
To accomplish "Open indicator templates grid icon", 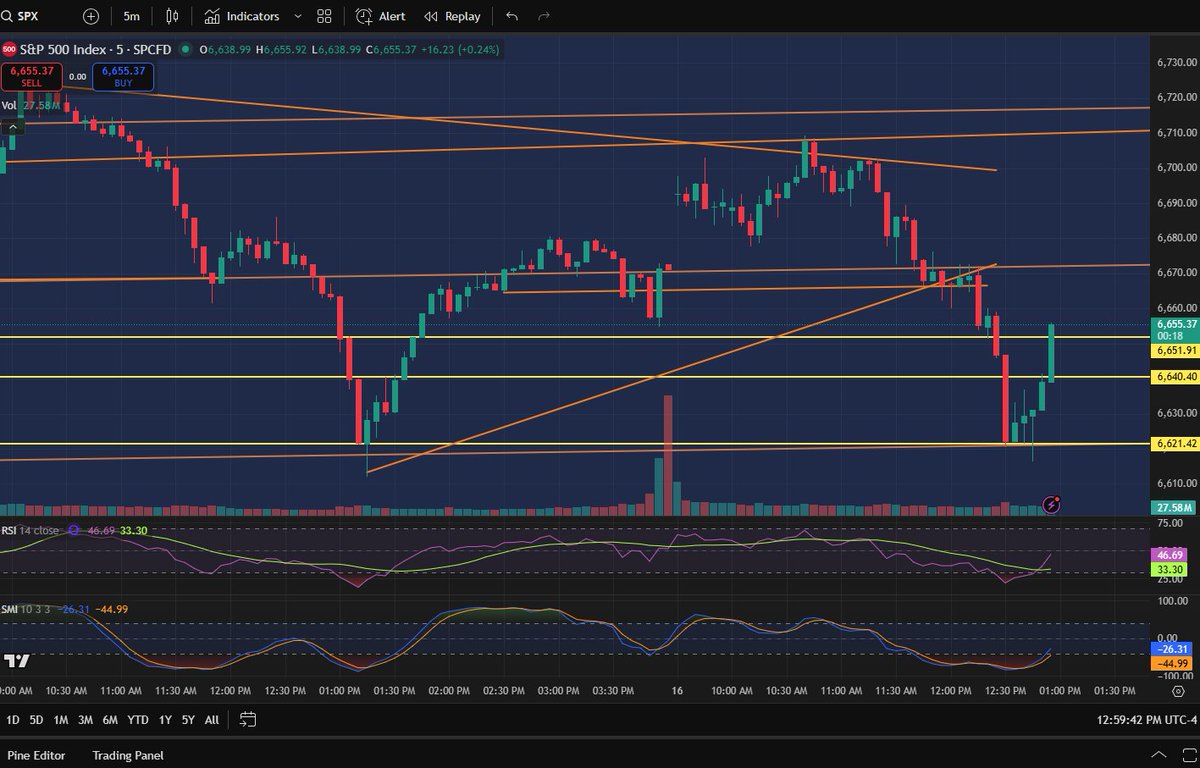I will click(324, 16).
